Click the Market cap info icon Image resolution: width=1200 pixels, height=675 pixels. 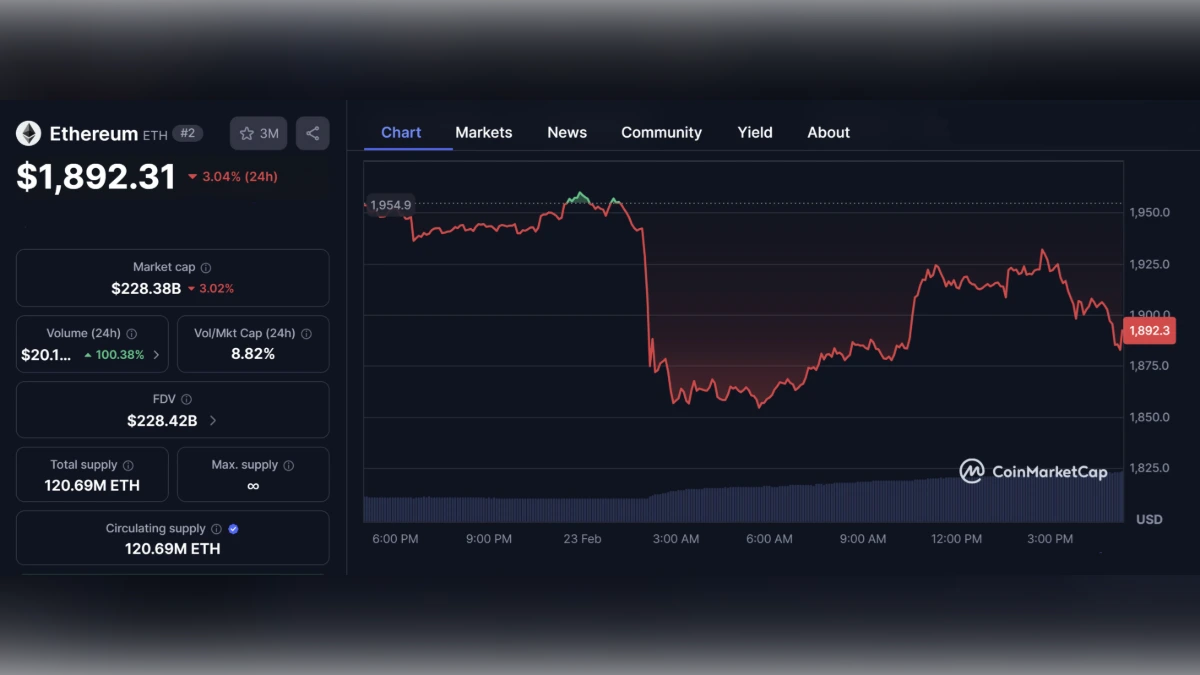(205, 267)
